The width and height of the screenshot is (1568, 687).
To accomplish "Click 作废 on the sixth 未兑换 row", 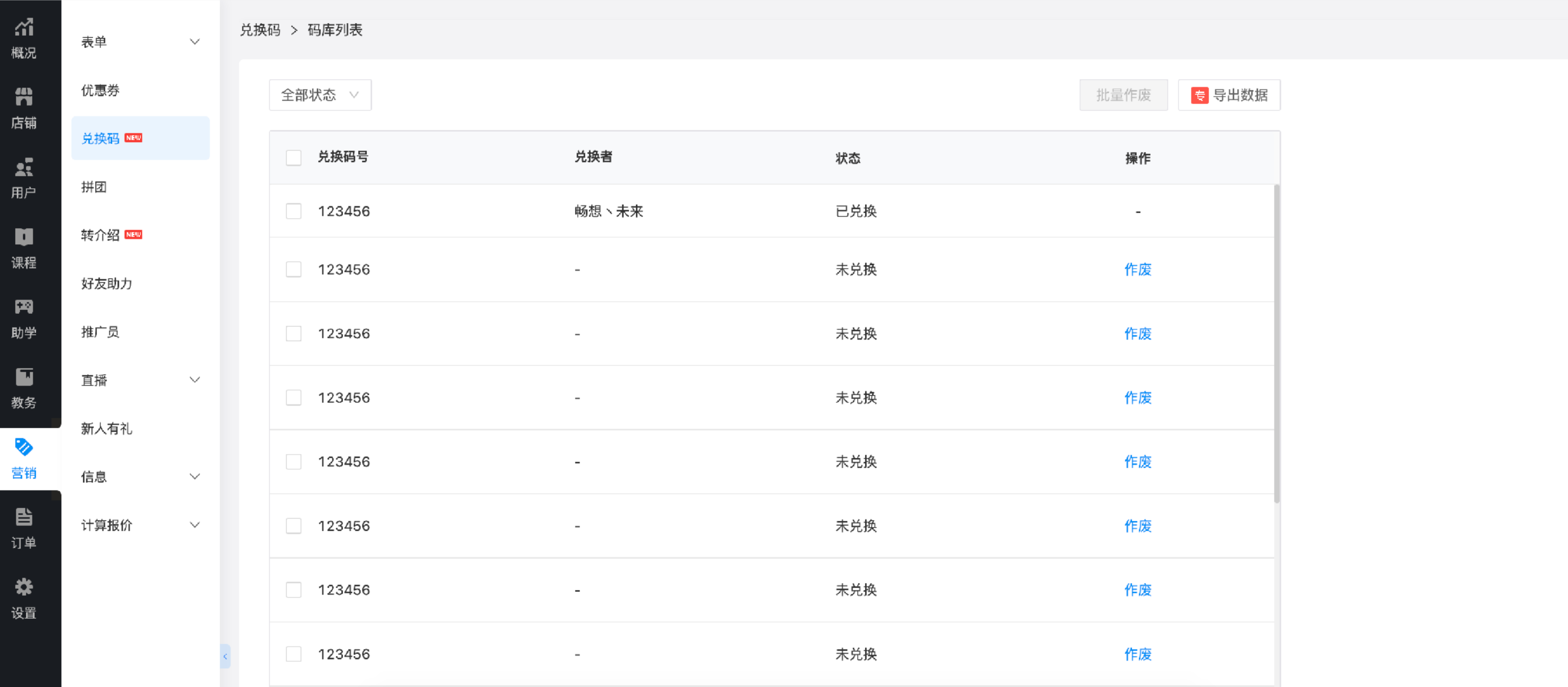I will [1138, 590].
